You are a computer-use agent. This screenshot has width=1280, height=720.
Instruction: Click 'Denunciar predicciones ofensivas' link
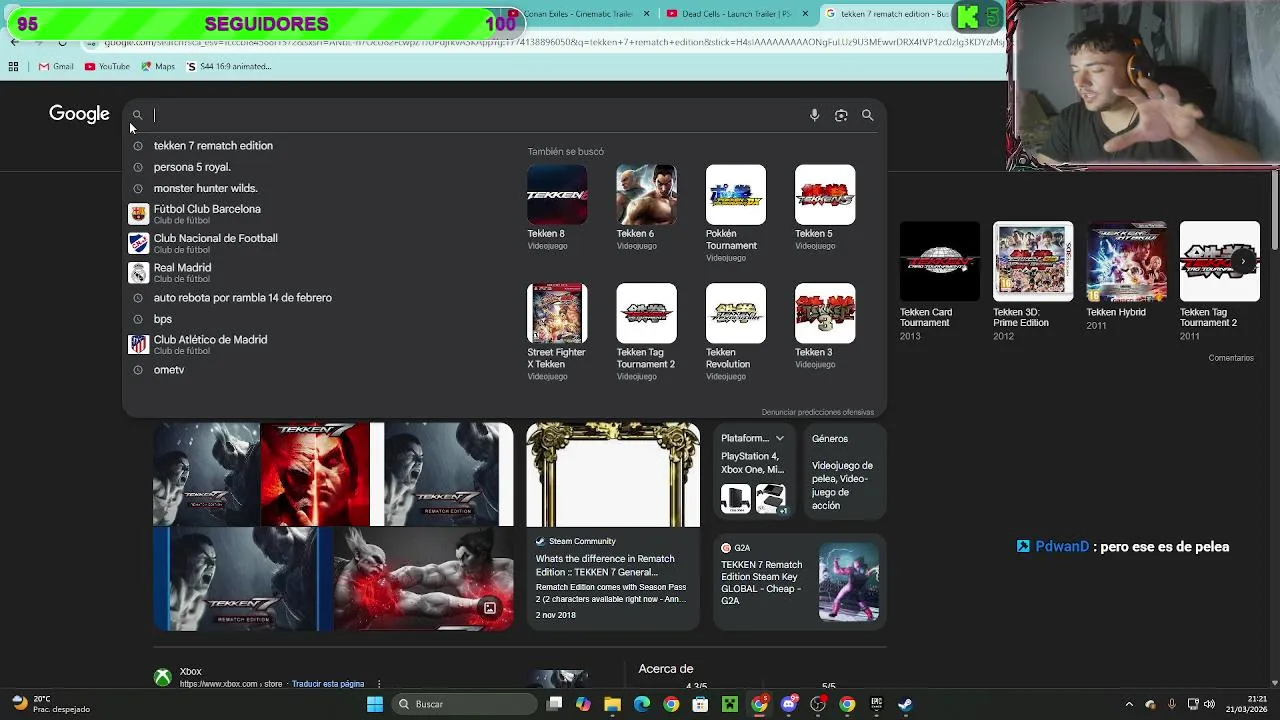coord(817,412)
